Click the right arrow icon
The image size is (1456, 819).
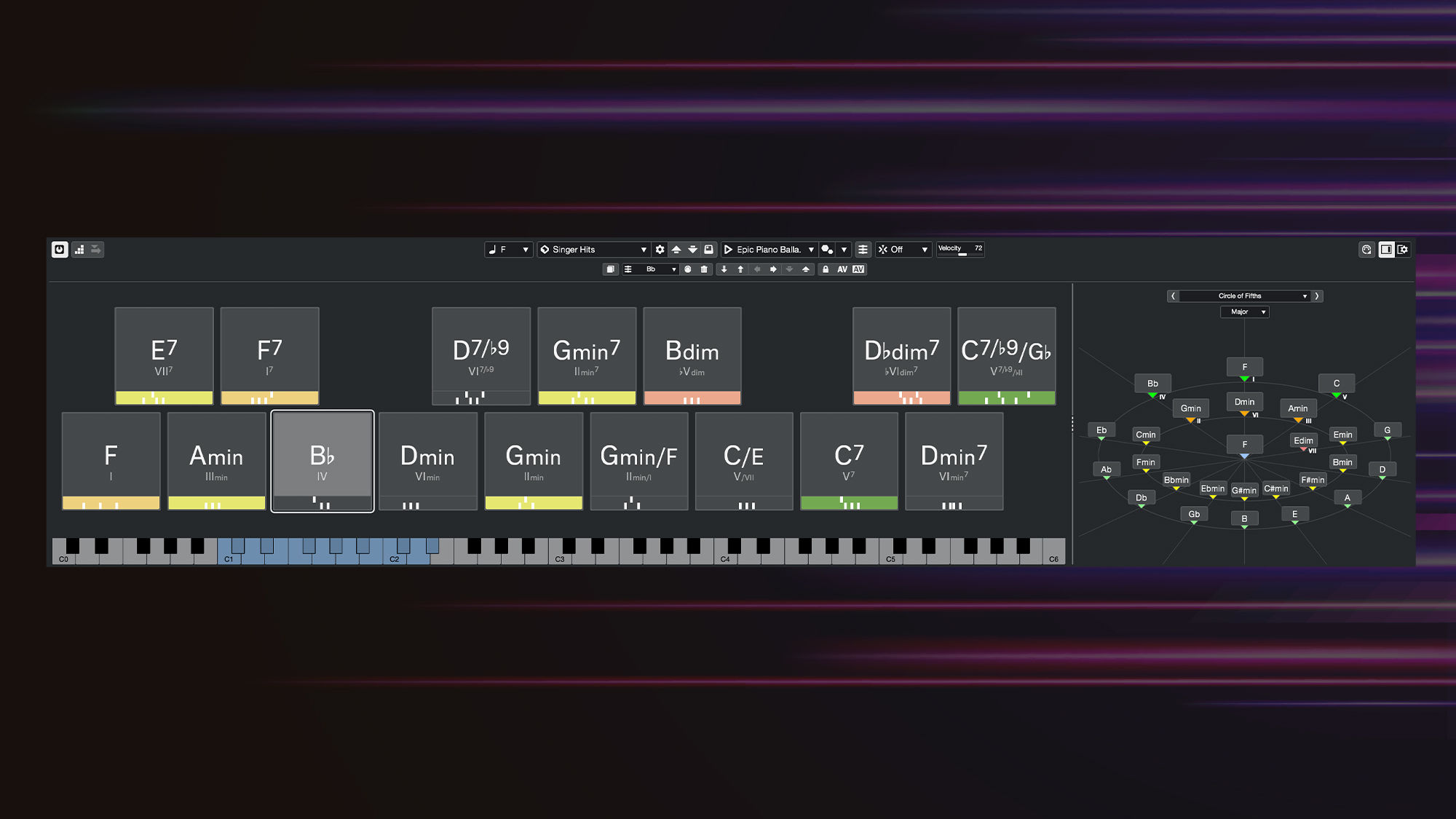coord(773,269)
